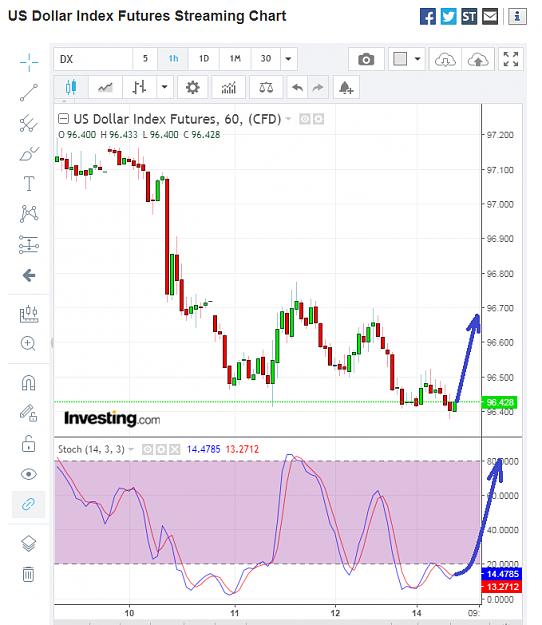Click the DX symbol input field

93,59
